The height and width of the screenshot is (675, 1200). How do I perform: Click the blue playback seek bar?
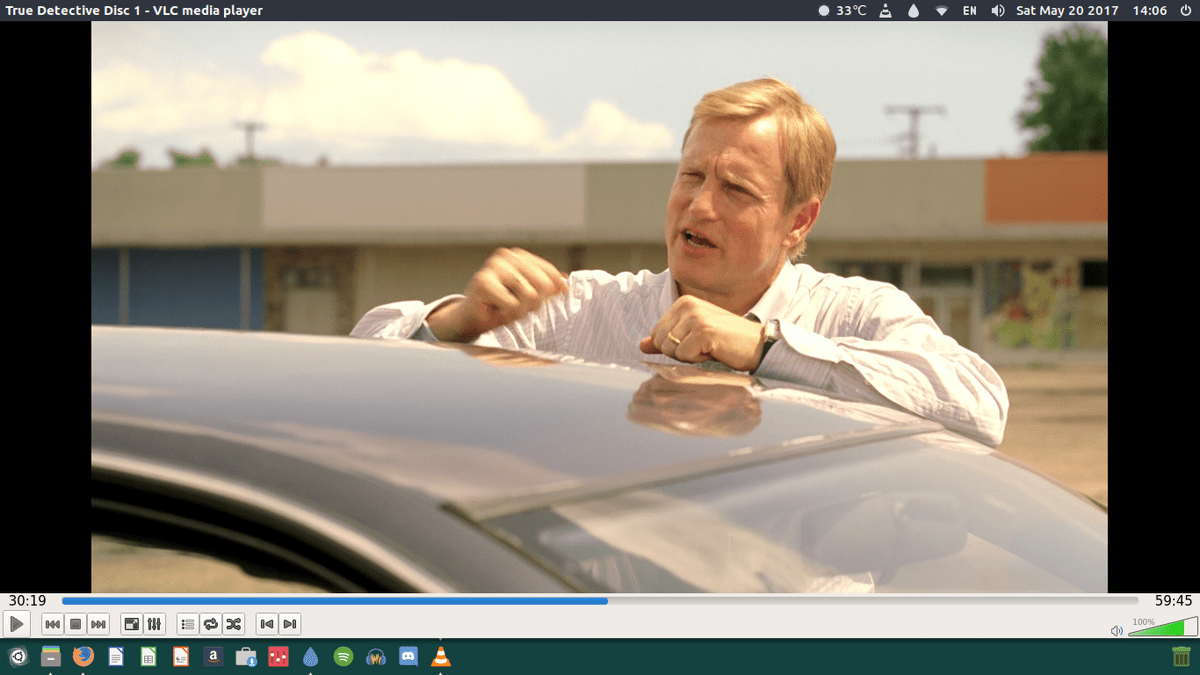[600, 601]
